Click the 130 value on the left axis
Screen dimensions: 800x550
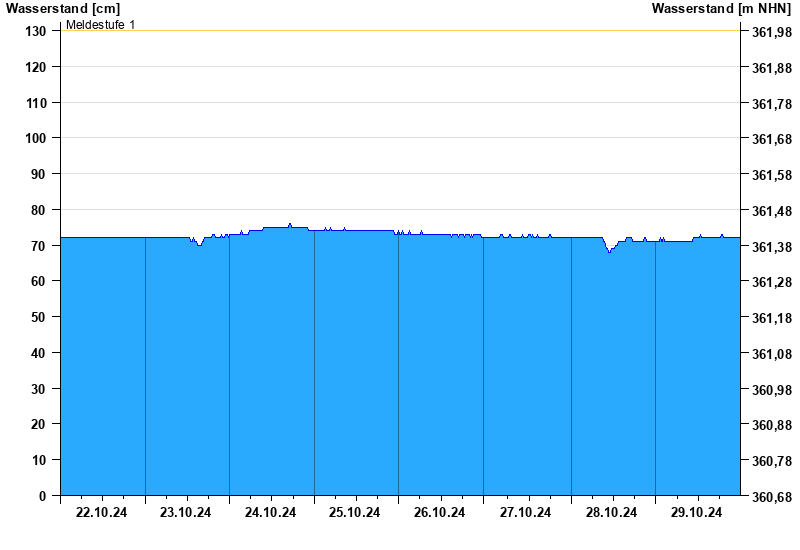(36, 31)
